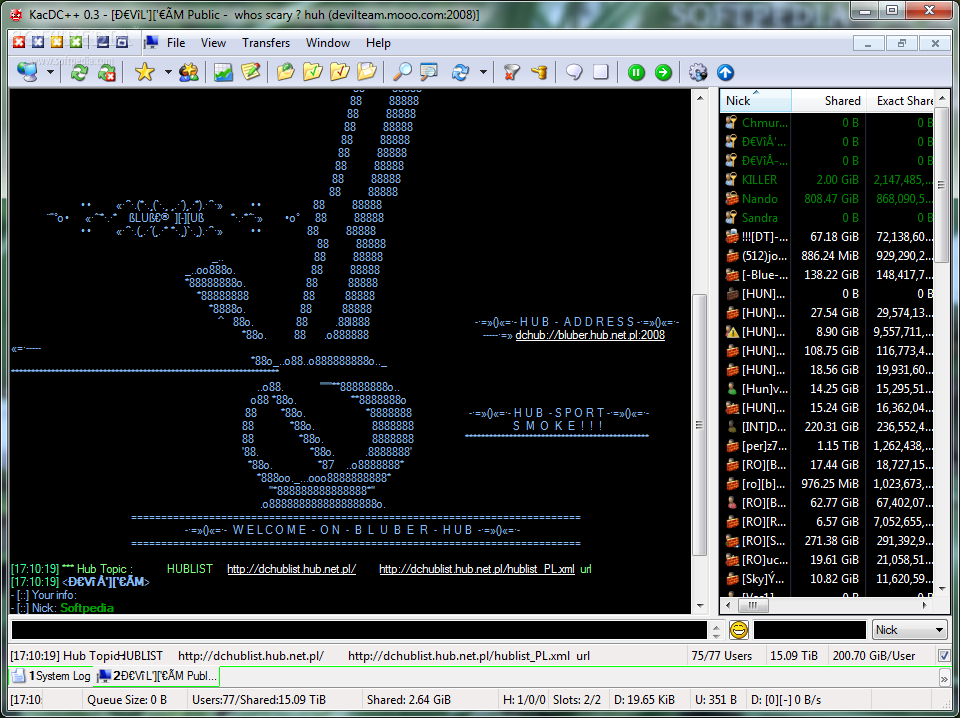
Task: Open Favorite Users star-and-people icon
Action: (189, 72)
